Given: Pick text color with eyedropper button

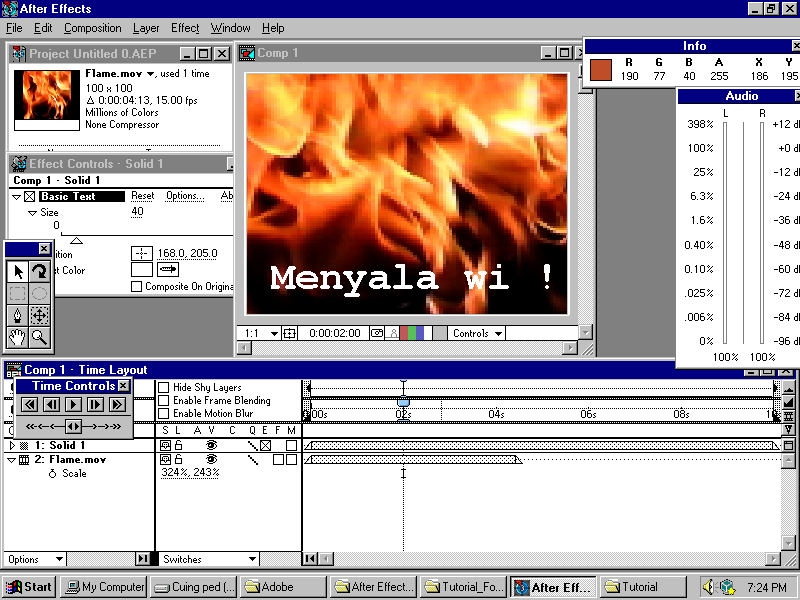Looking at the screenshot, I should tap(168, 269).
